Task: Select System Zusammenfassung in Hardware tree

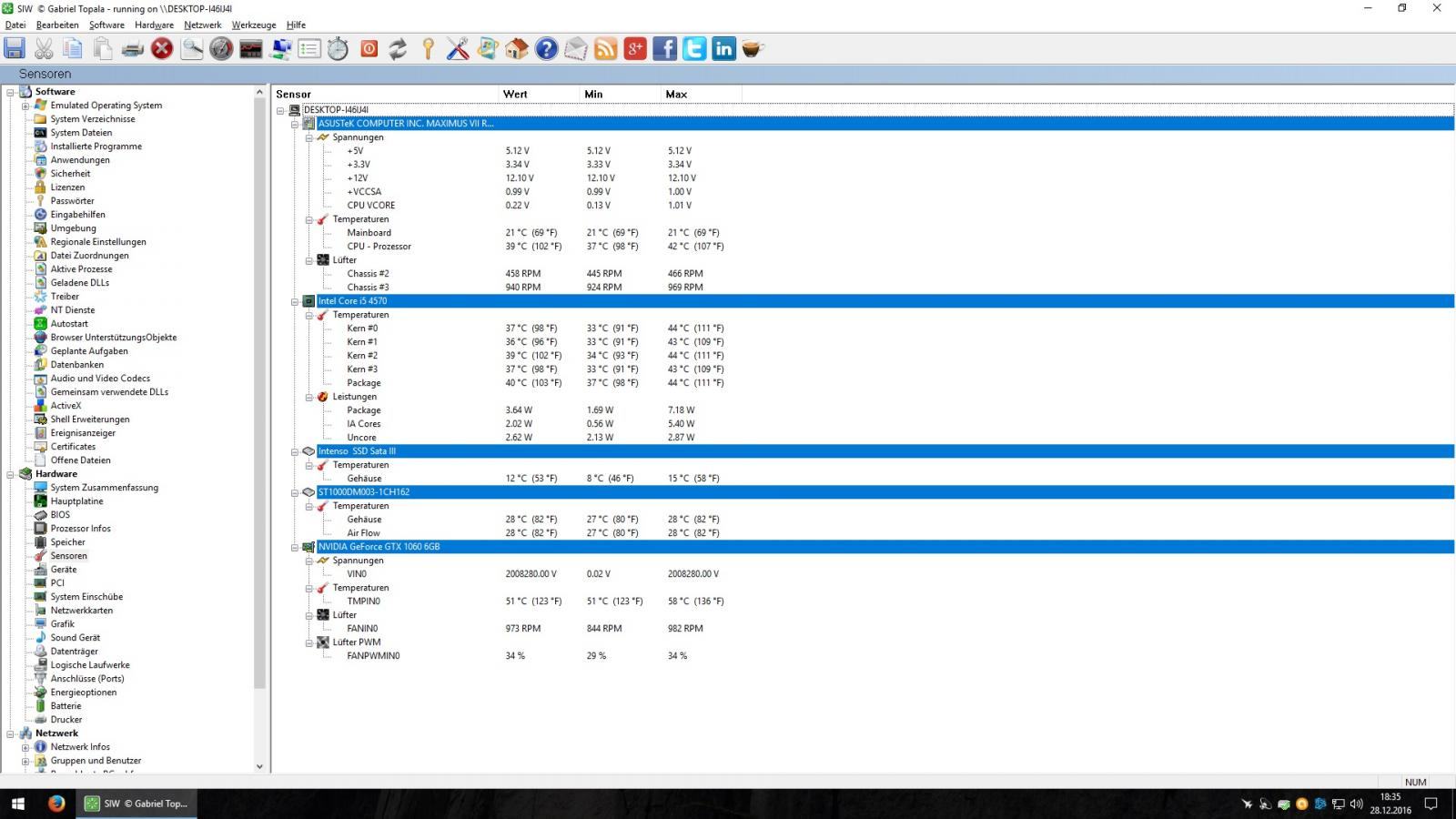Action: coord(104,488)
